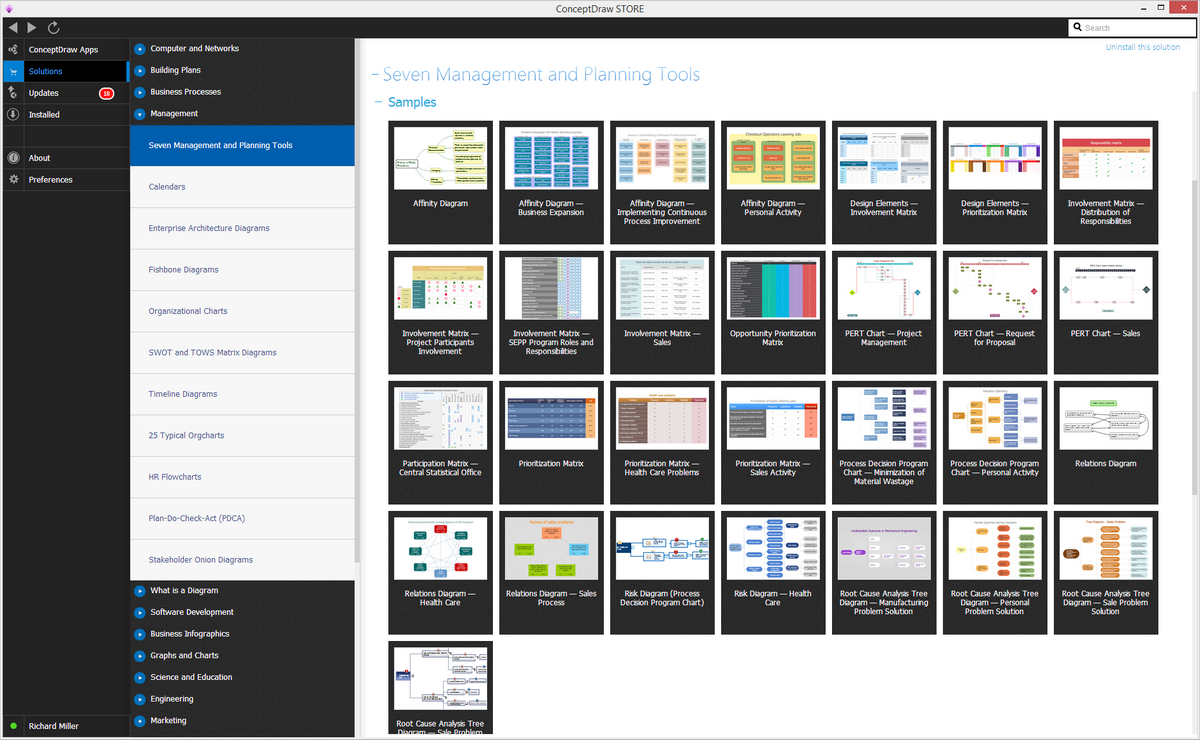Select Fishbone Diagrams solution
Viewport: 1200px width, 740px height.
coord(242,270)
